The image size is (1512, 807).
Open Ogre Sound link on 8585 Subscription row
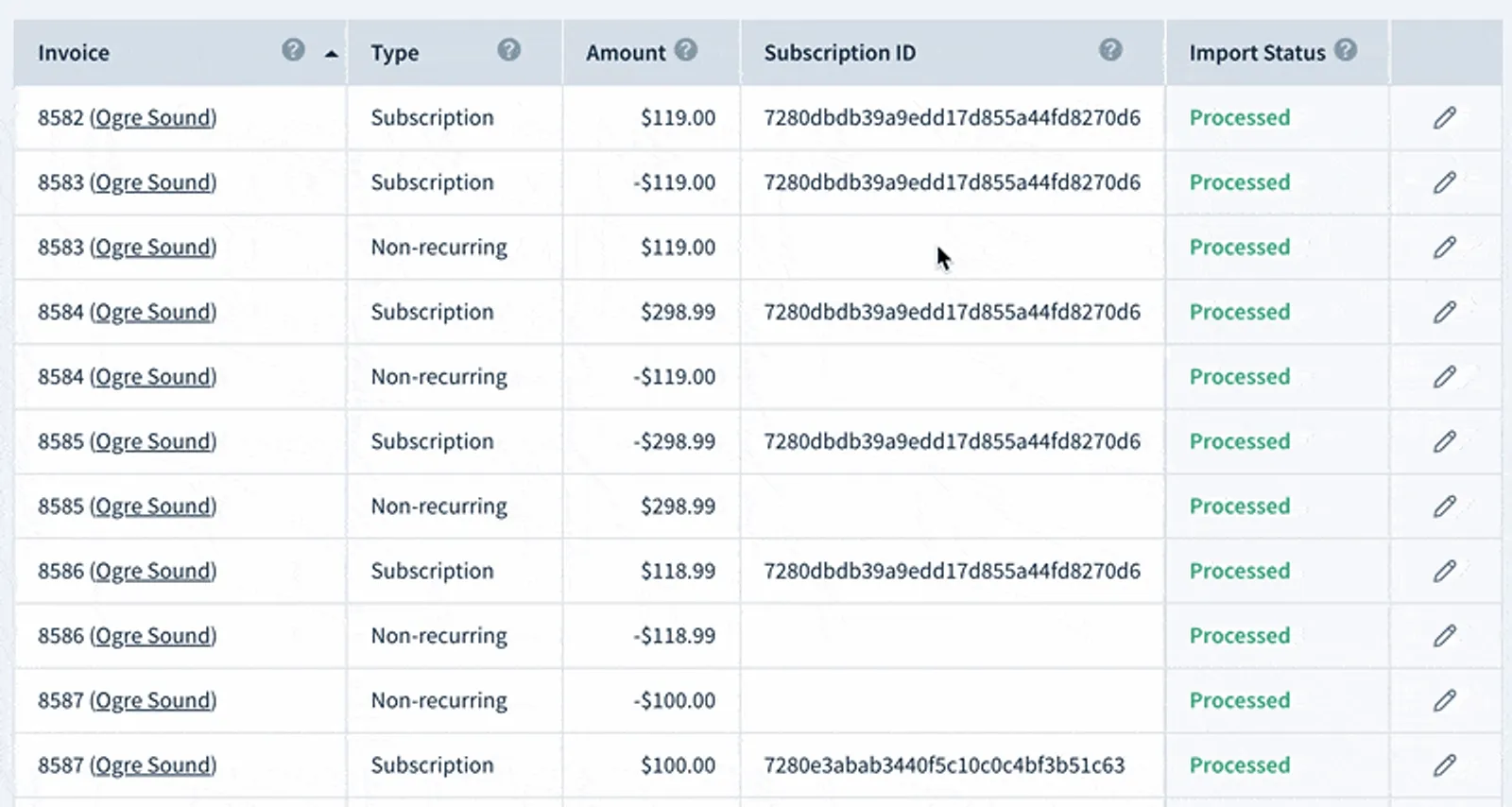[x=153, y=441]
